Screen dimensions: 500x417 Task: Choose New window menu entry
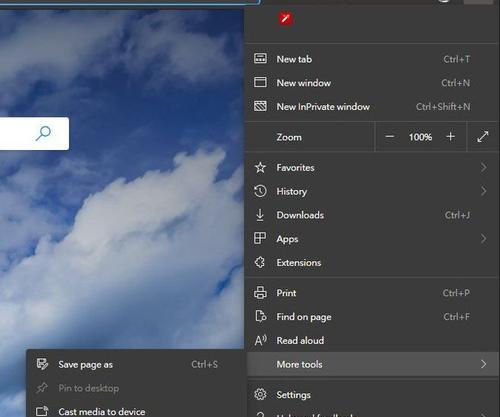pyautogui.click(x=372, y=83)
